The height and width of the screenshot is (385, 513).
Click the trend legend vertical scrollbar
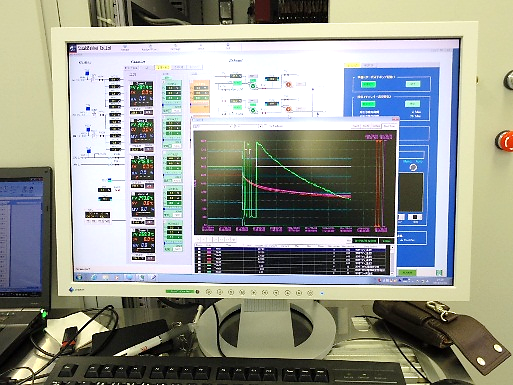pos(392,260)
